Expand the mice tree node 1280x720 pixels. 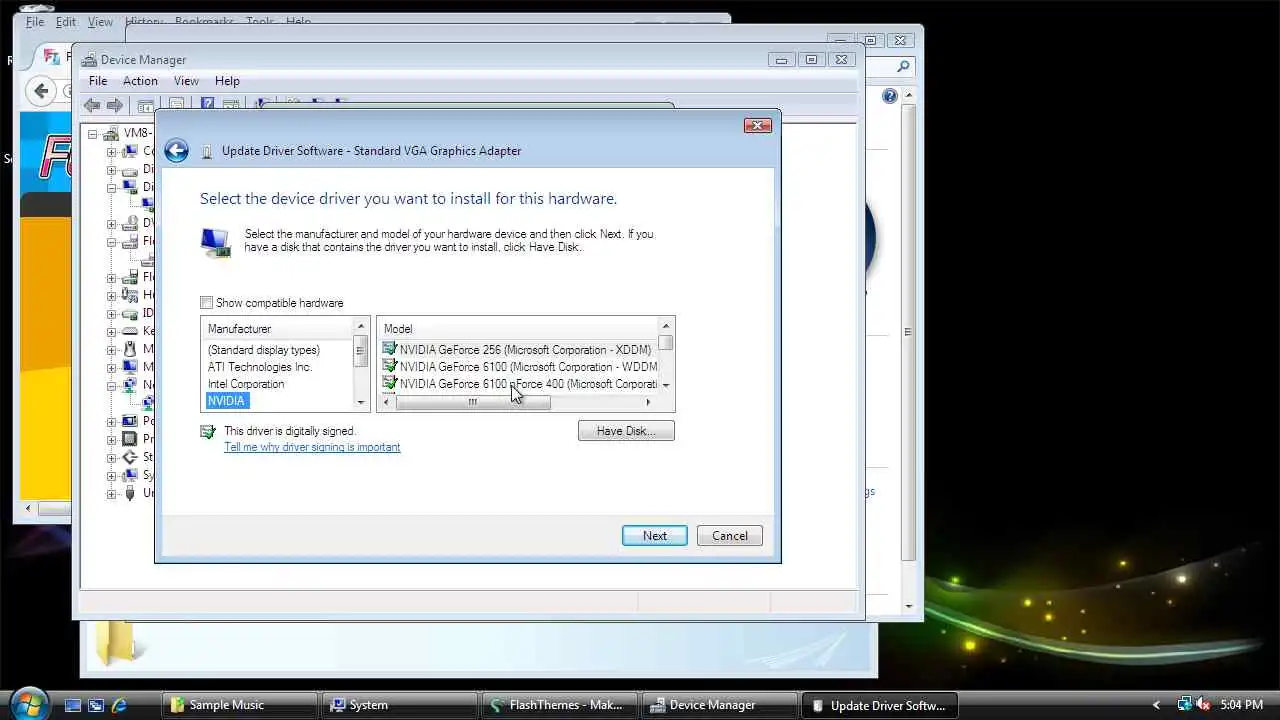(112, 349)
